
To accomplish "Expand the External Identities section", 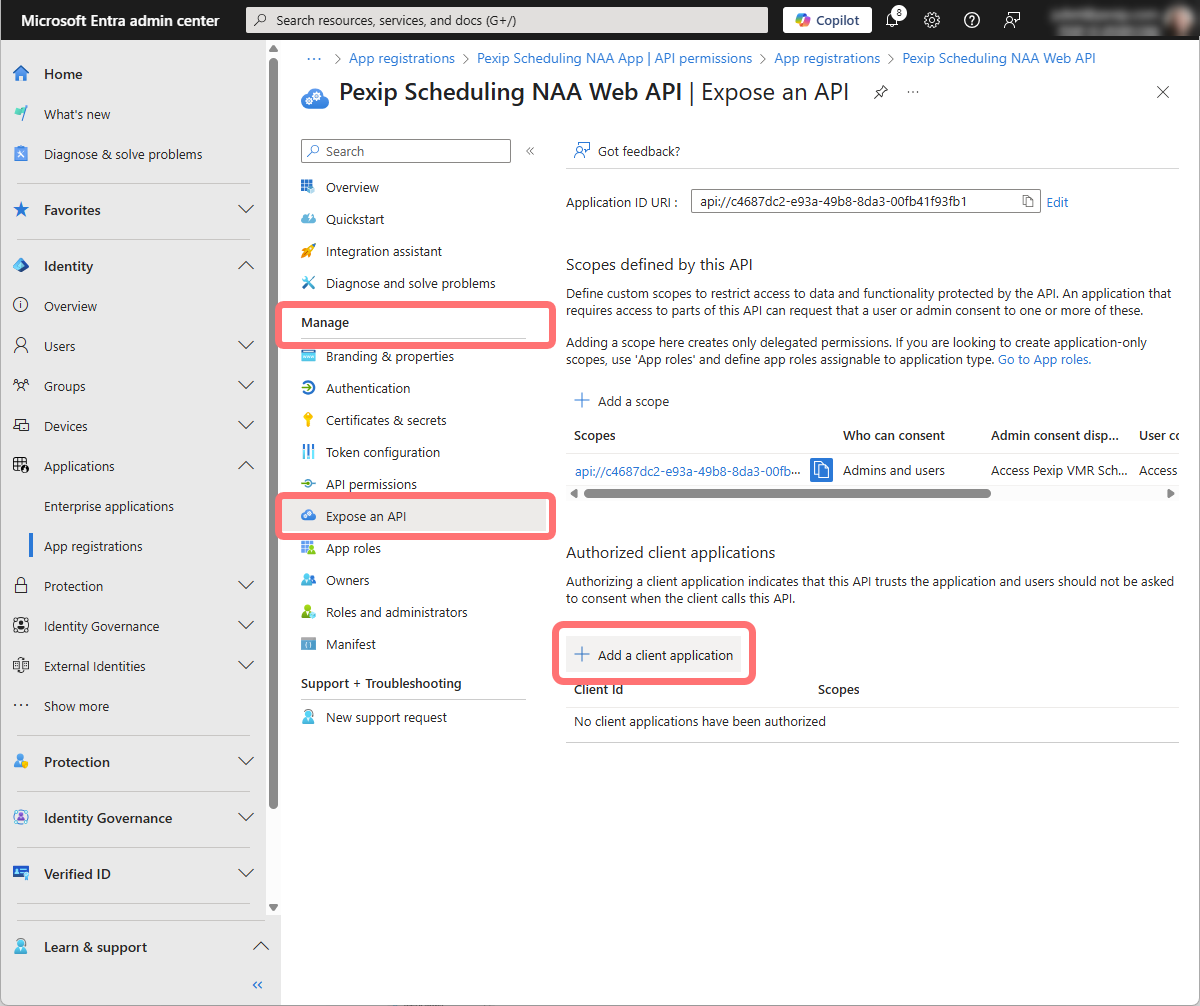I will click(246, 666).
